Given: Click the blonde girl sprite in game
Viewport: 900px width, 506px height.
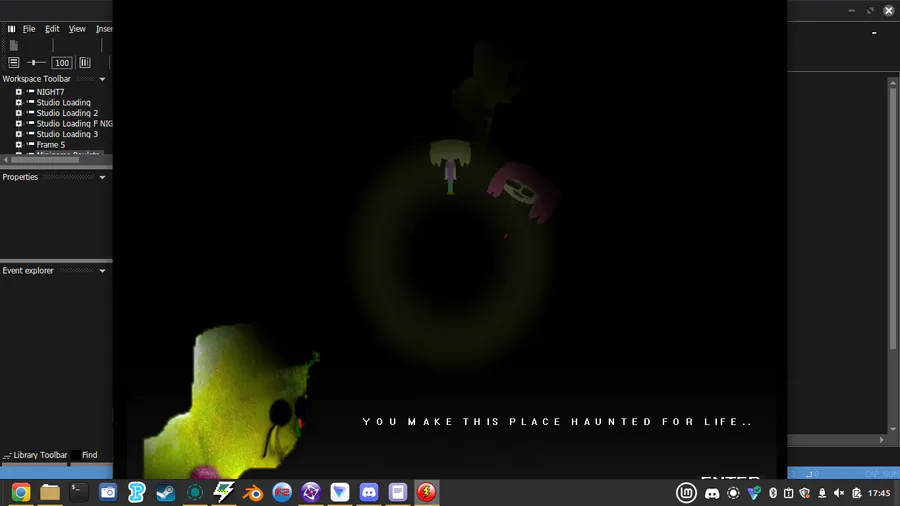Looking at the screenshot, I should (x=451, y=166).
